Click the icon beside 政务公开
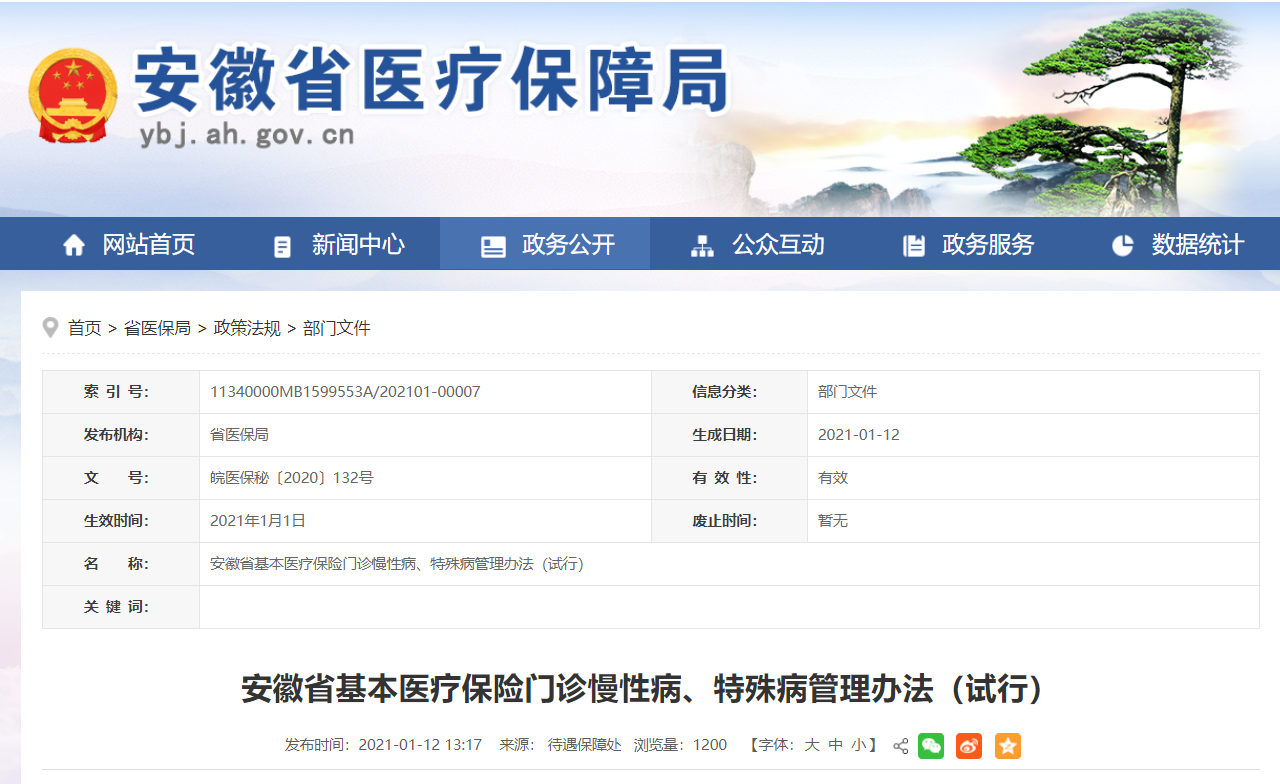The image size is (1280, 784). pos(493,246)
